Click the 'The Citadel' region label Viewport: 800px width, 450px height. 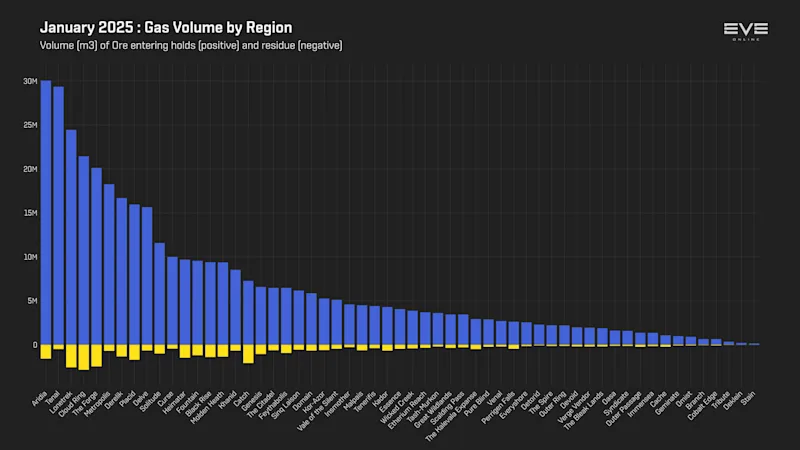261,404
